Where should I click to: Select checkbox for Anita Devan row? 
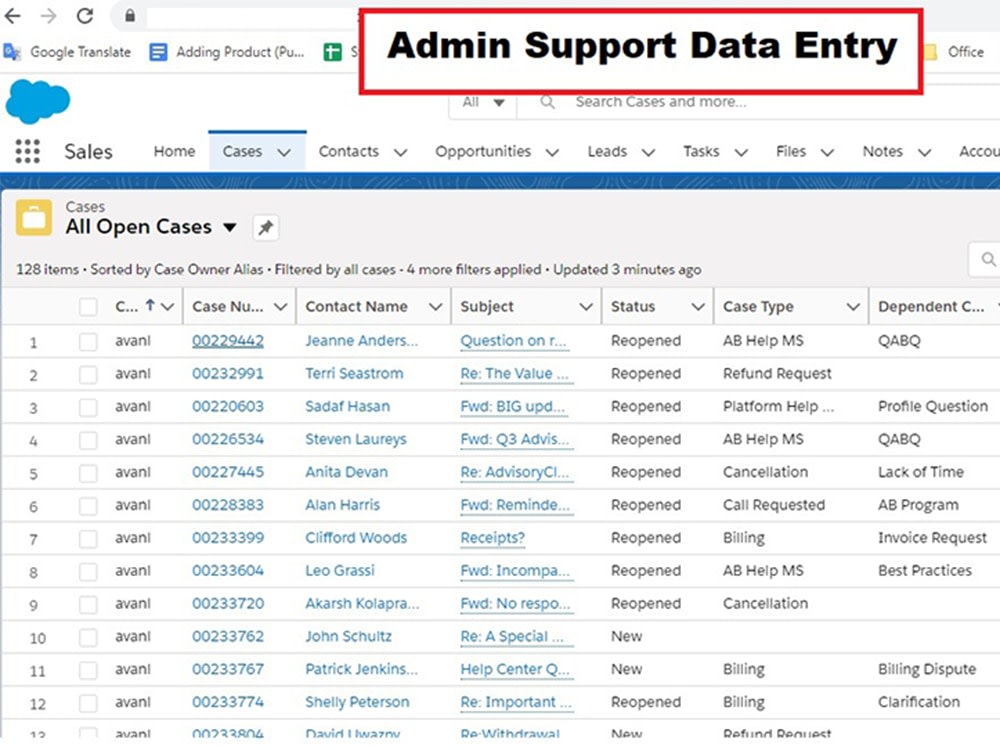[x=88, y=473]
